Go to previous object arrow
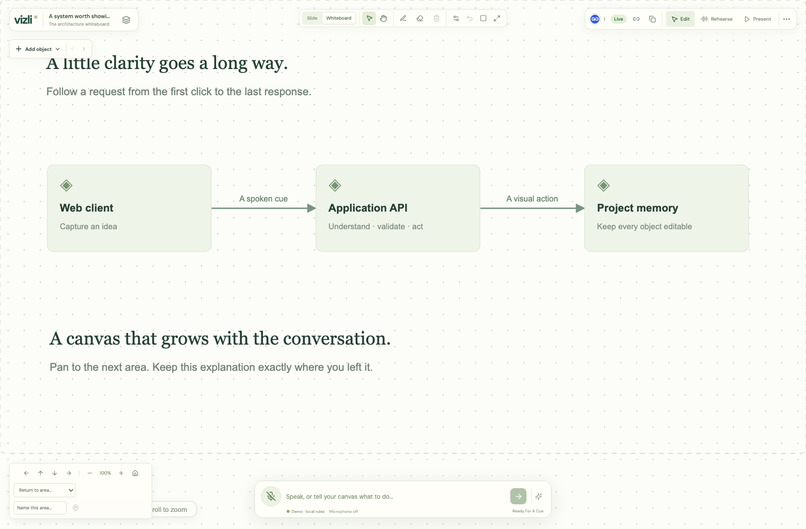 72,49
